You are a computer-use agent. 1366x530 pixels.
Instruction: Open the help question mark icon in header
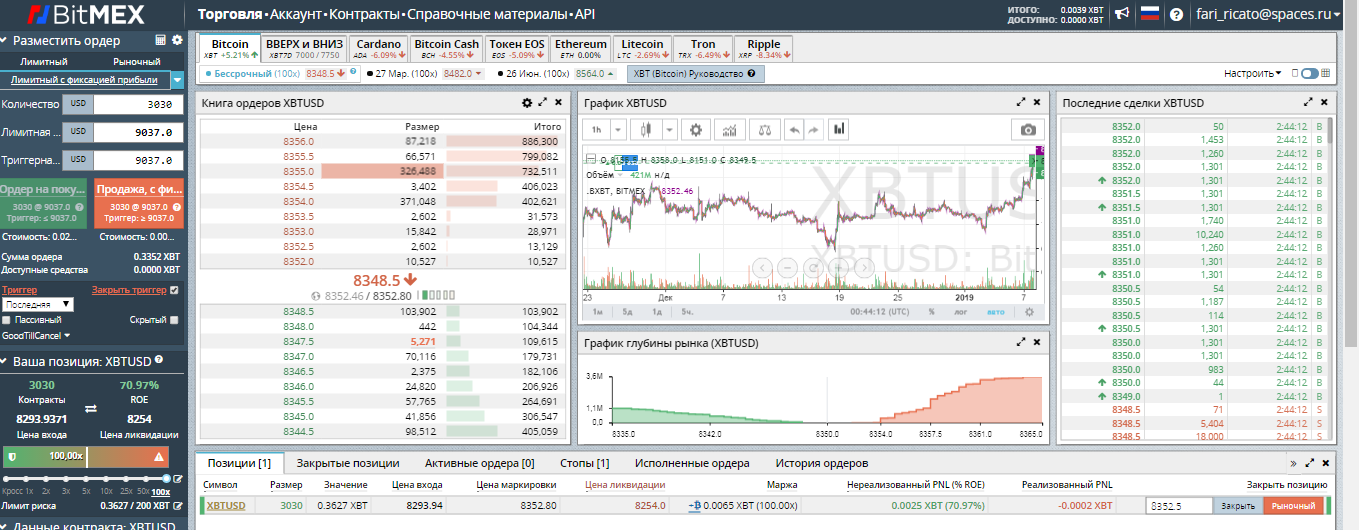coord(1176,14)
